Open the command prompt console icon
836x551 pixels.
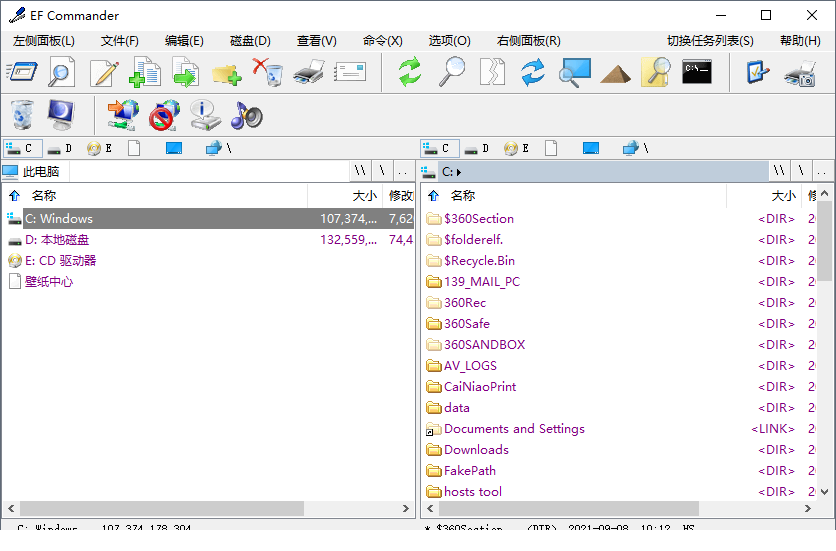(x=696, y=72)
